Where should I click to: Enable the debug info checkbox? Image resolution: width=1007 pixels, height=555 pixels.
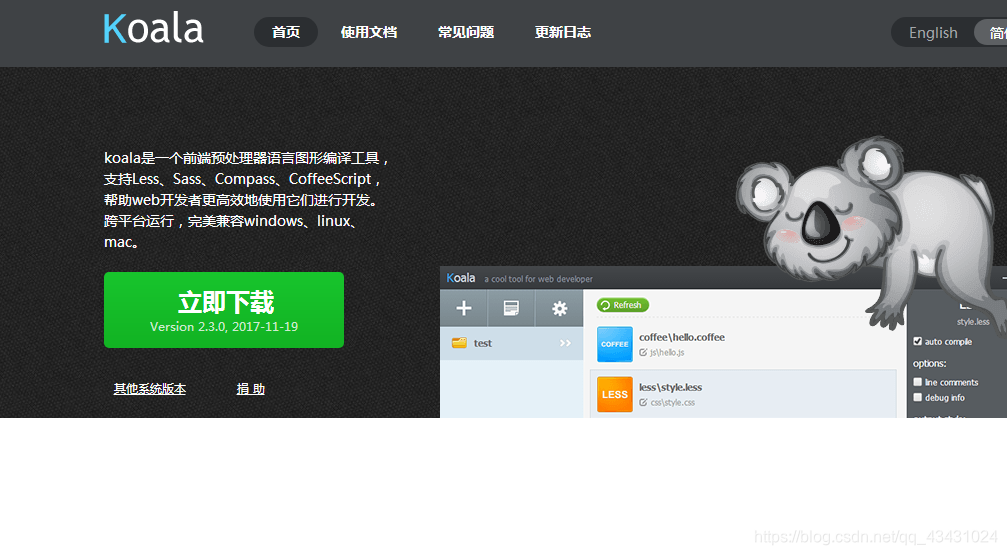pyautogui.click(x=918, y=398)
